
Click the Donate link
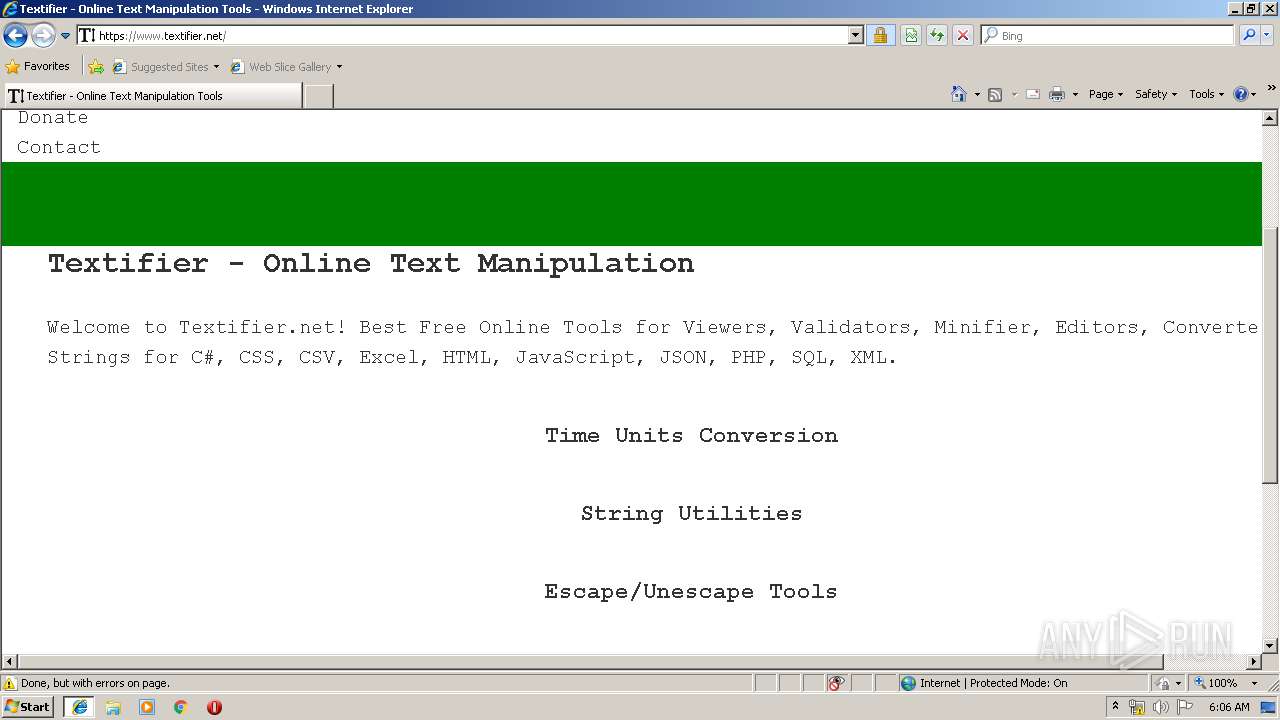coord(53,118)
